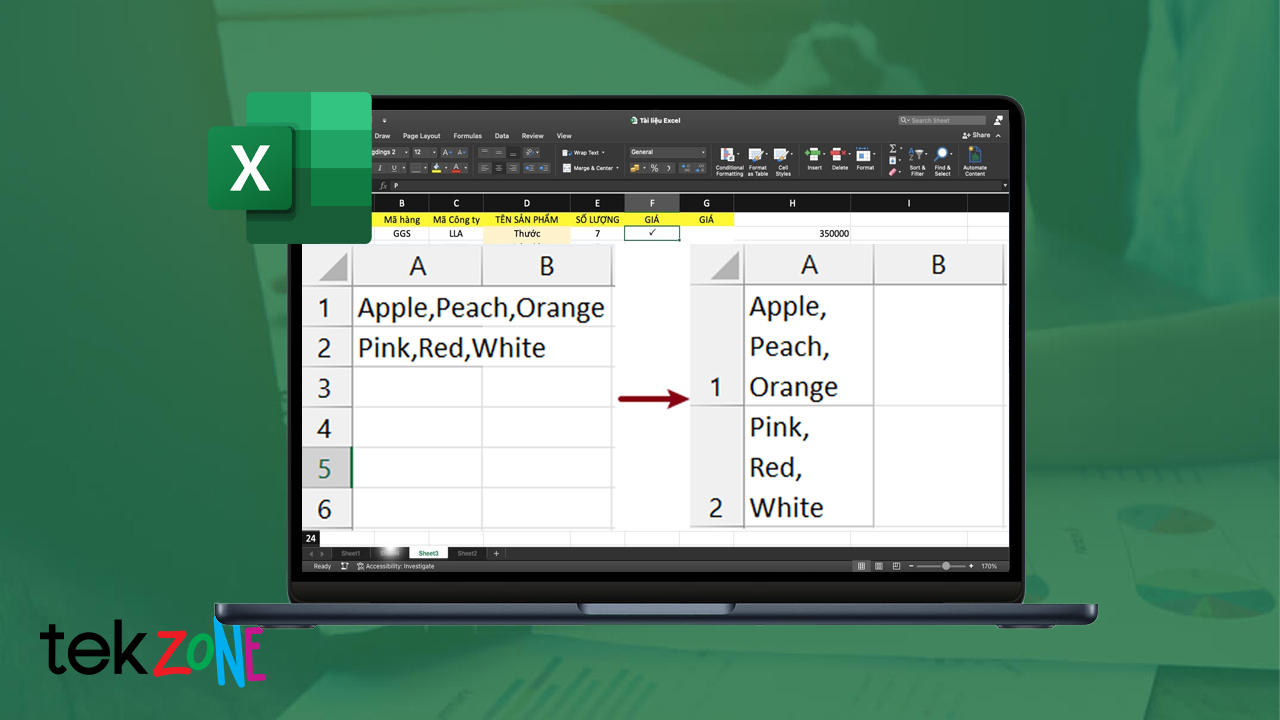The height and width of the screenshot is (720, 1280).
Task: Switch to Page Break Preview view
Action: tap(897, 566)
